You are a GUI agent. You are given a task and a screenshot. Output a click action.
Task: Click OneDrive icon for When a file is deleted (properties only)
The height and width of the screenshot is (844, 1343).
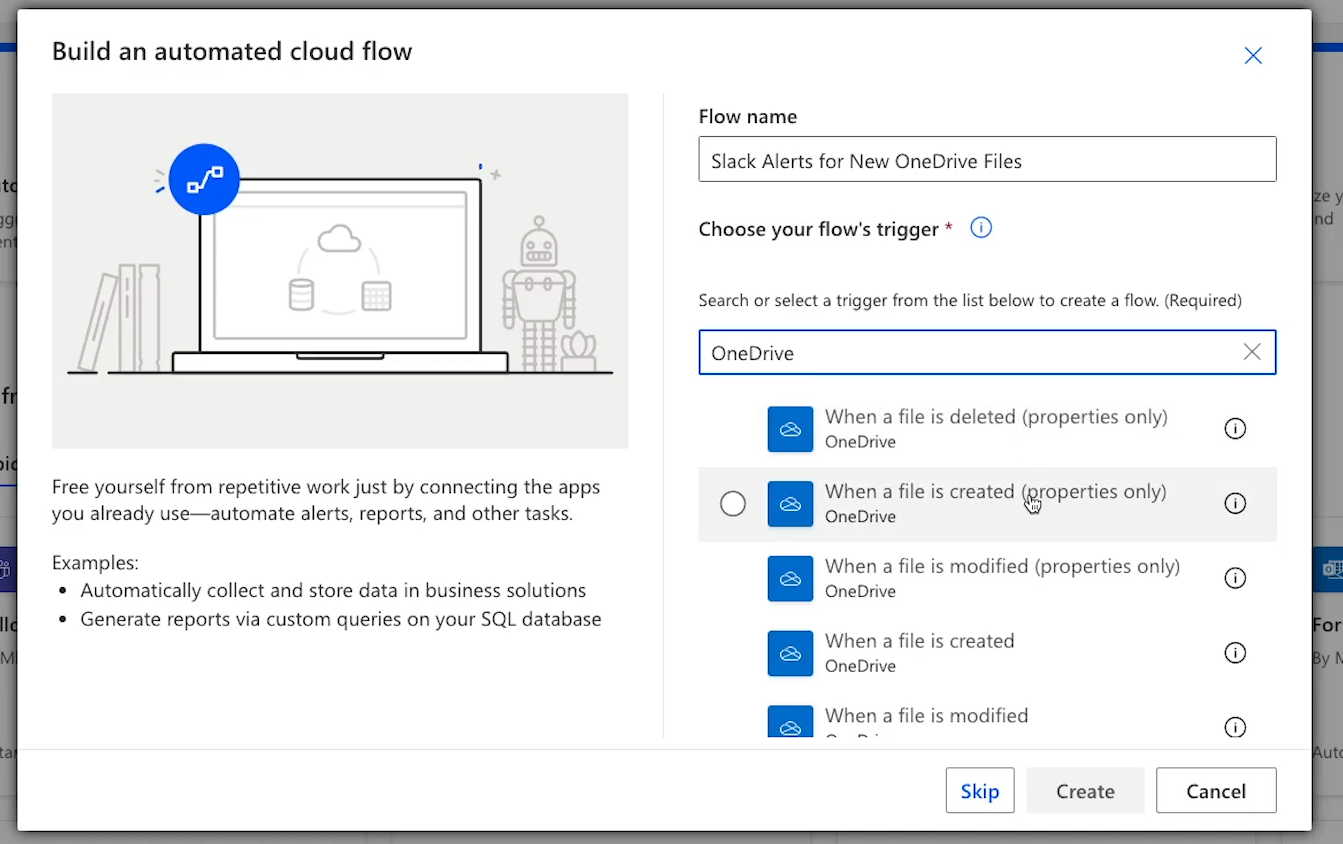coord(790,429)
